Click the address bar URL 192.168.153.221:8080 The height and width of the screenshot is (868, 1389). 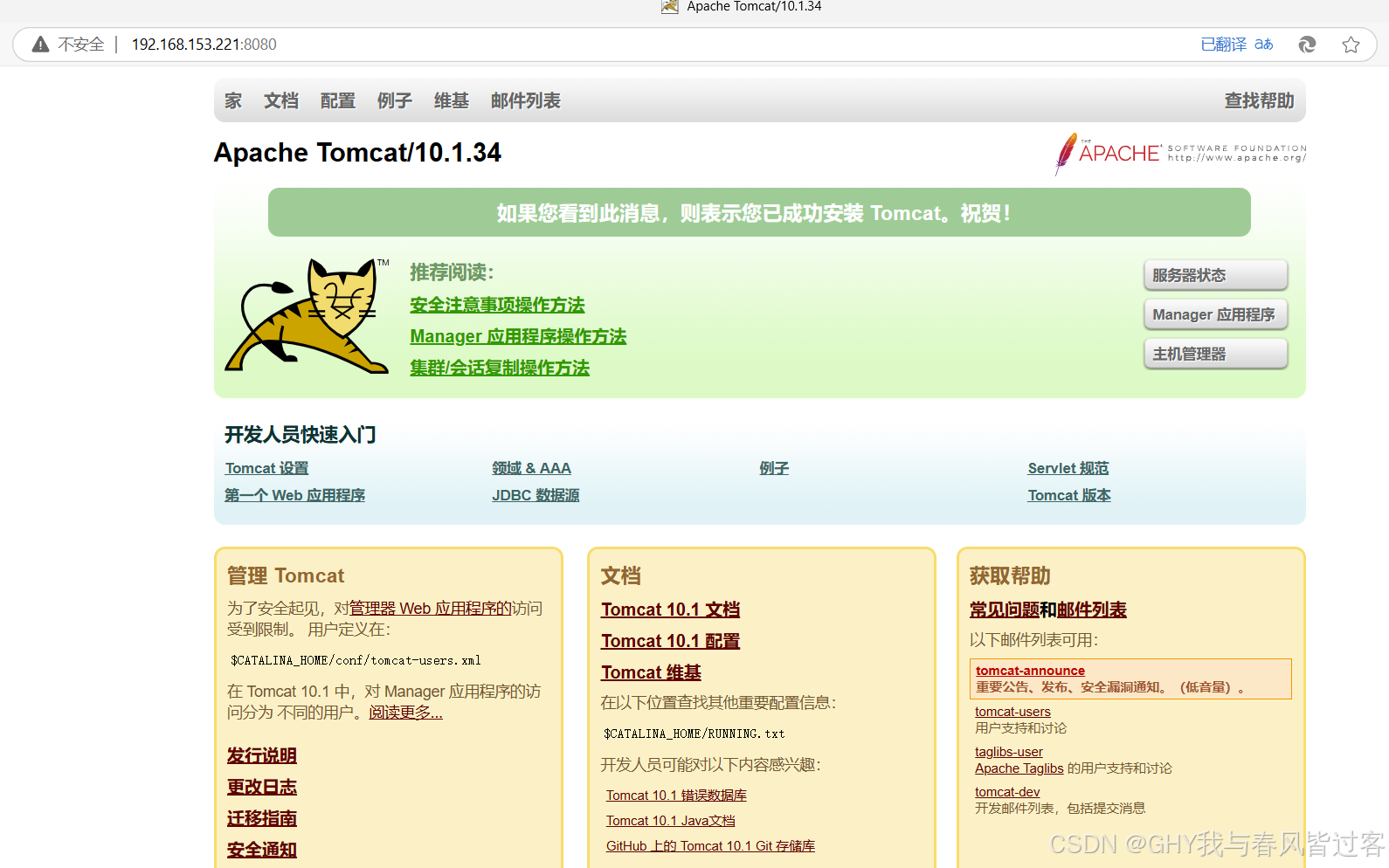(x=204, y=45)
